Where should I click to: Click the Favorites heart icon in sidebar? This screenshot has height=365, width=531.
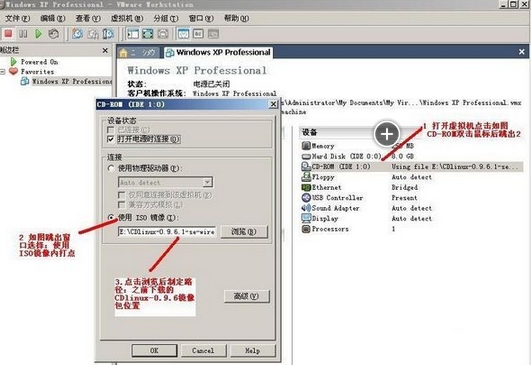[13, 71]
